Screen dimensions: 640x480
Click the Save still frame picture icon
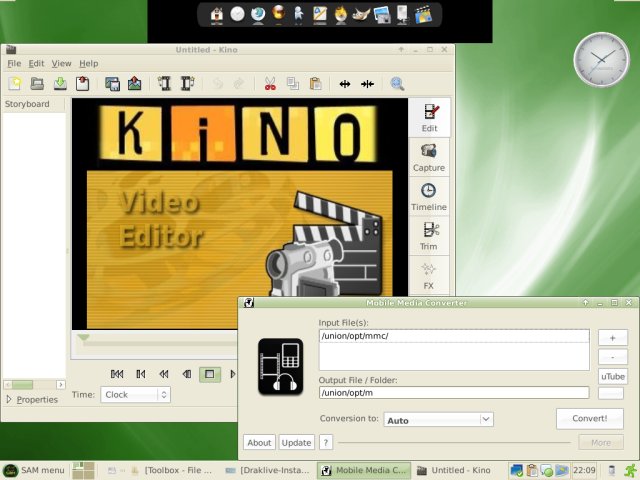pos(135,84)
